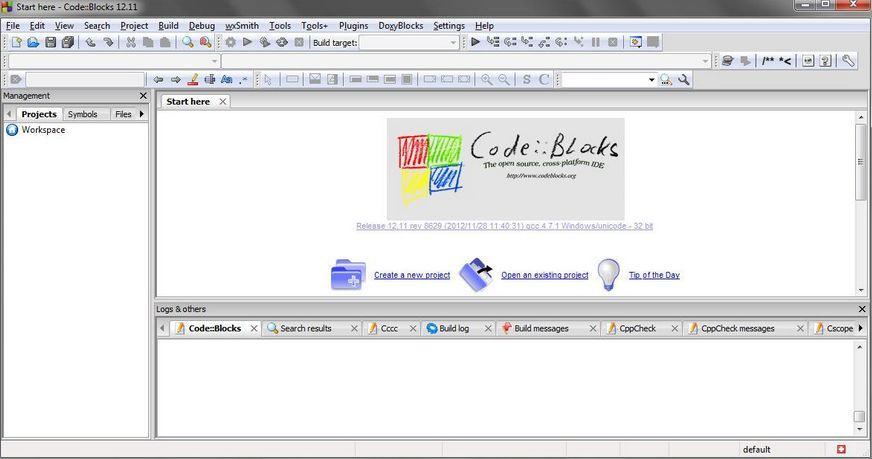Image resolution: width=872 pixels, height=459 pixels.
Task: Switch to the Build log tab
Action: tap(454, 328)
